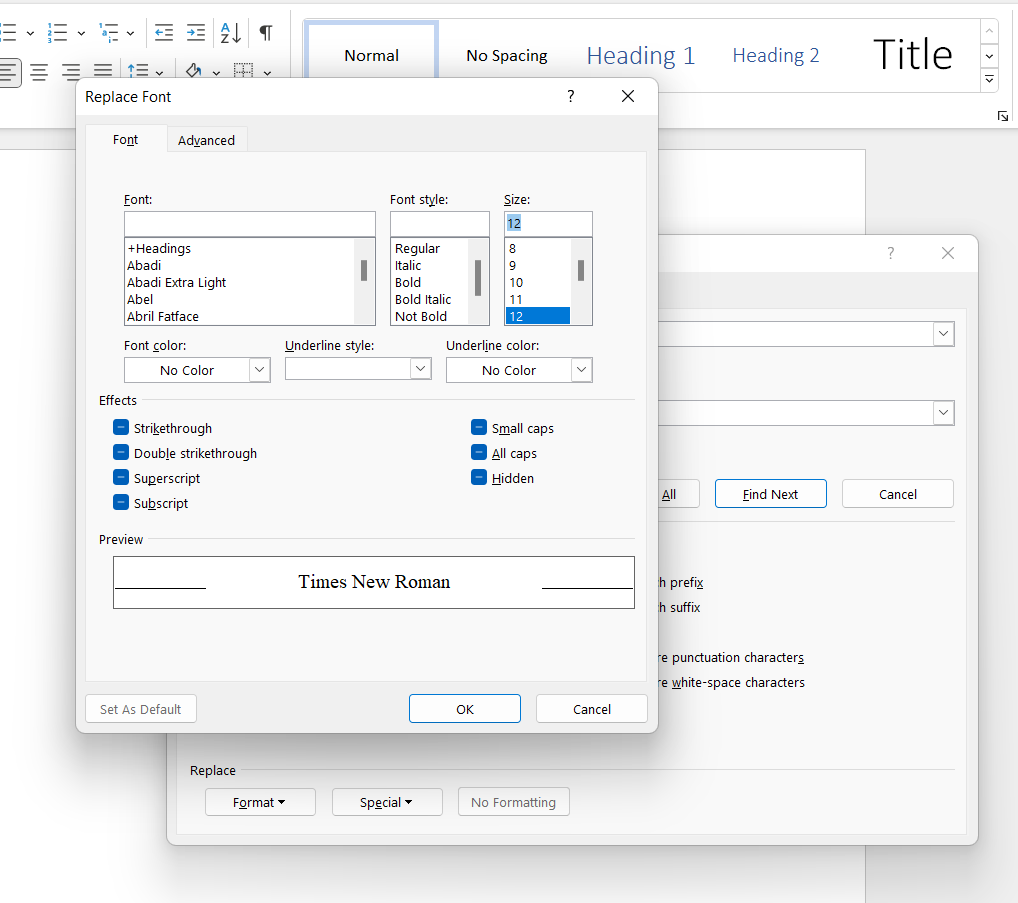Sort text alphabetically with A-Z icon
This screenshot has width=1018, height=903.
click(x=230, y=32)
